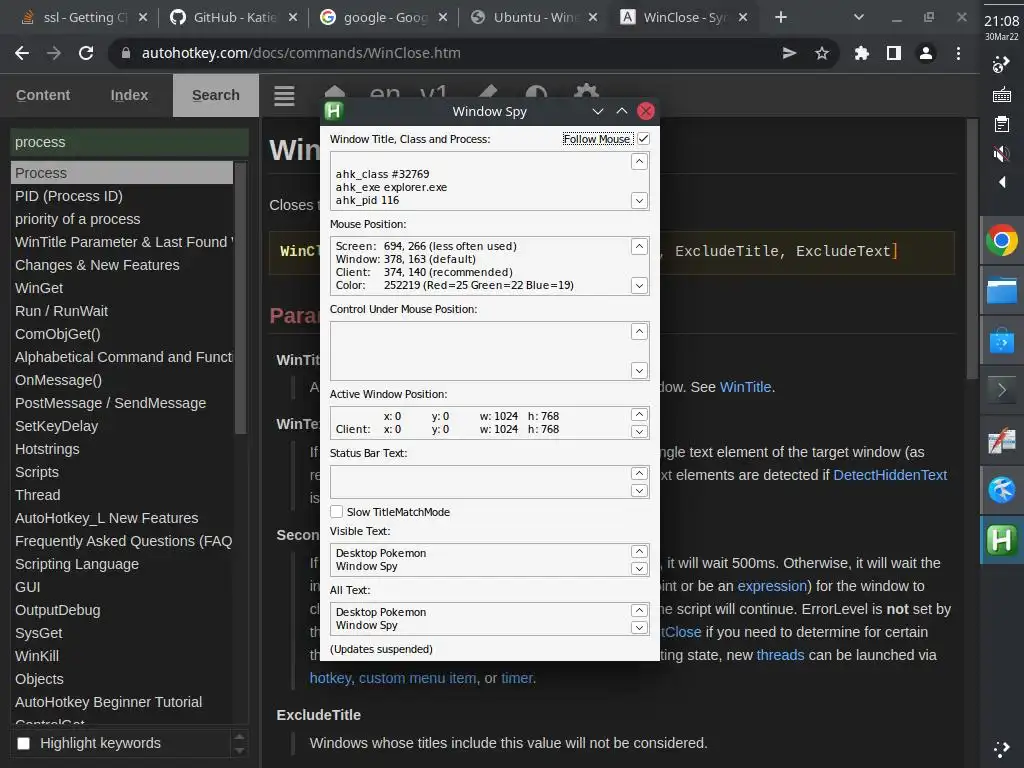Open the blue bird app icon in panel
The width and height of the screenshot is (1024, 768).
[1001, 490]
